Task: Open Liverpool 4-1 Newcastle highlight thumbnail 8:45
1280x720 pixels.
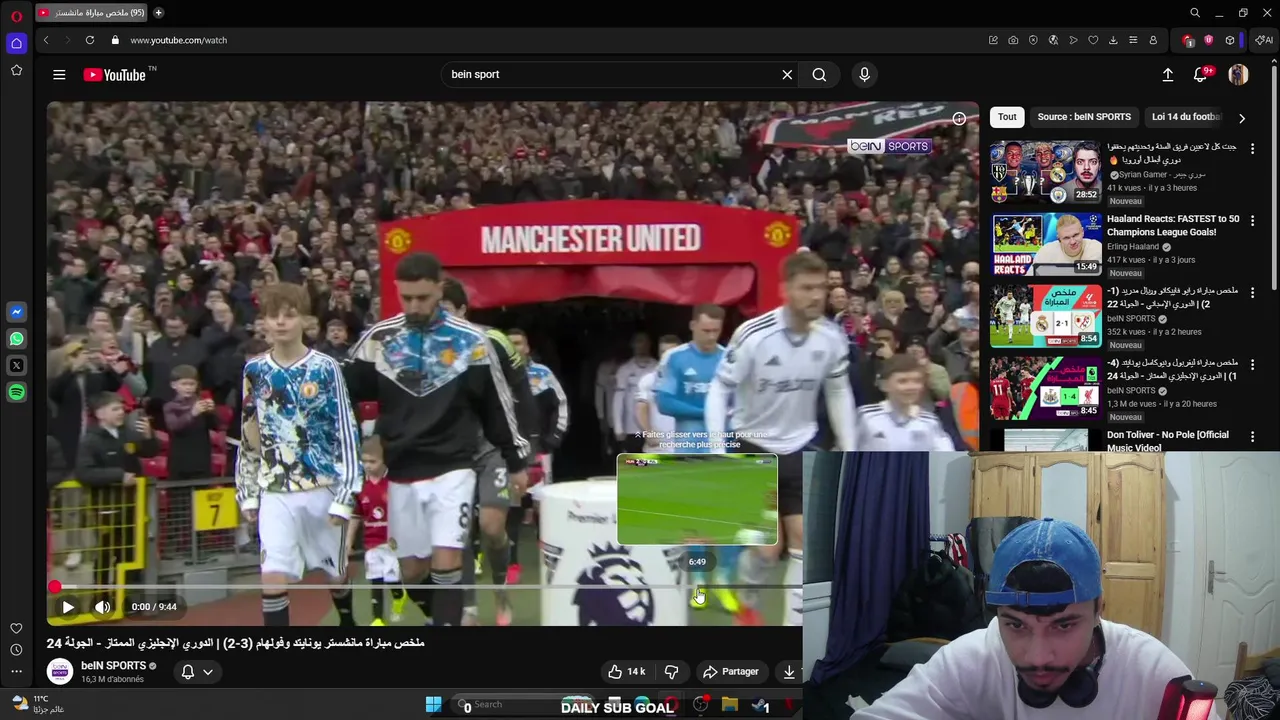Action: point(1046,388)
